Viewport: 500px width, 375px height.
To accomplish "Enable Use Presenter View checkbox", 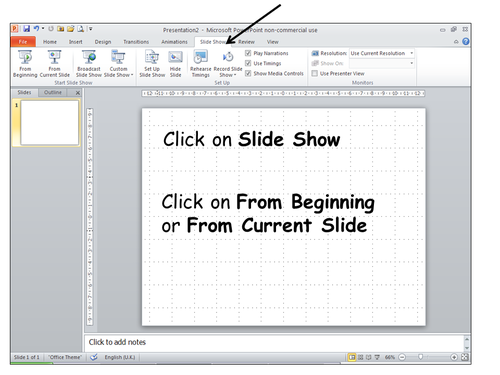I will tap(314, 73).
